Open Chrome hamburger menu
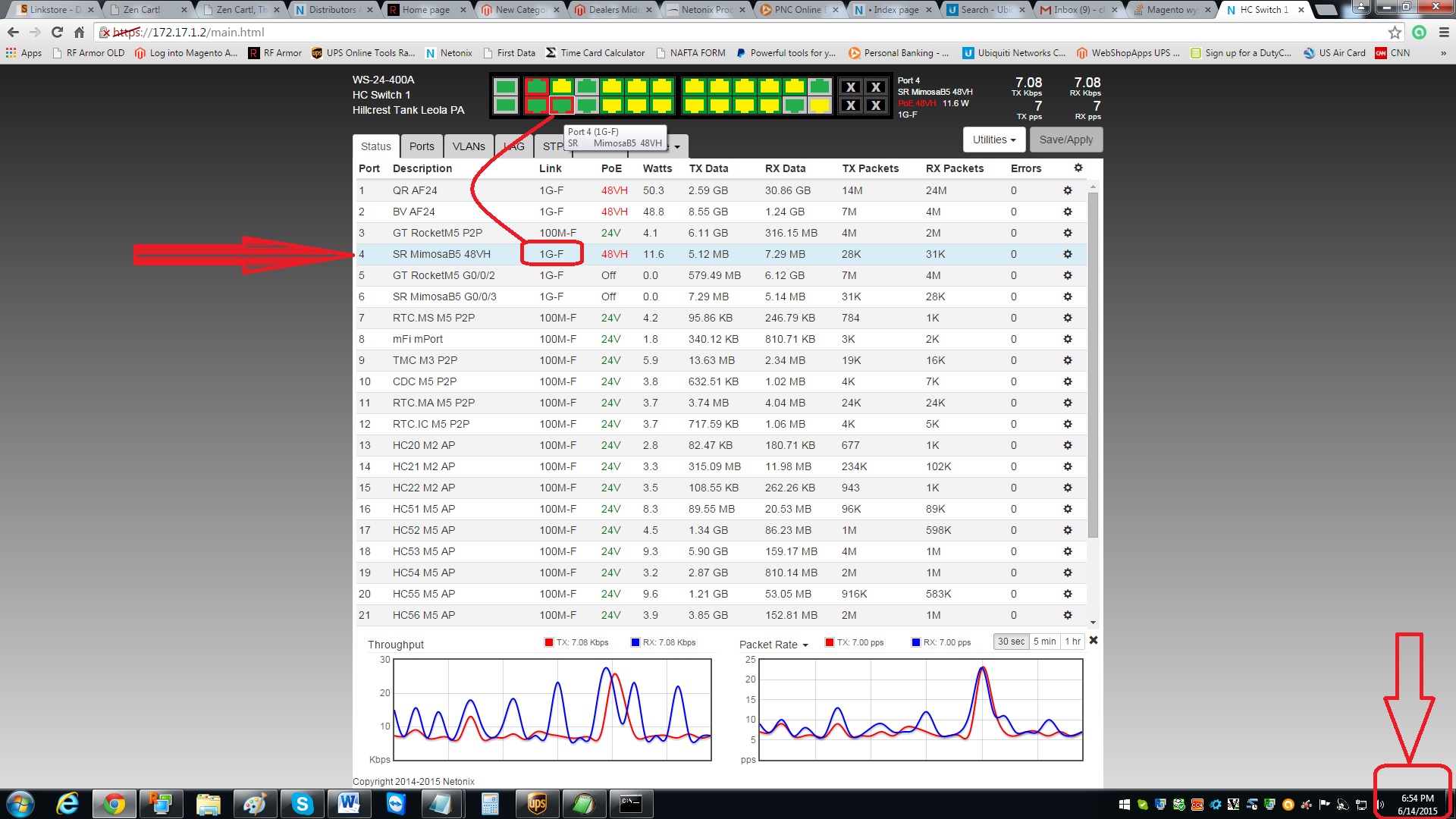This screenshot has width=1456, height=819. [1444, 32]
